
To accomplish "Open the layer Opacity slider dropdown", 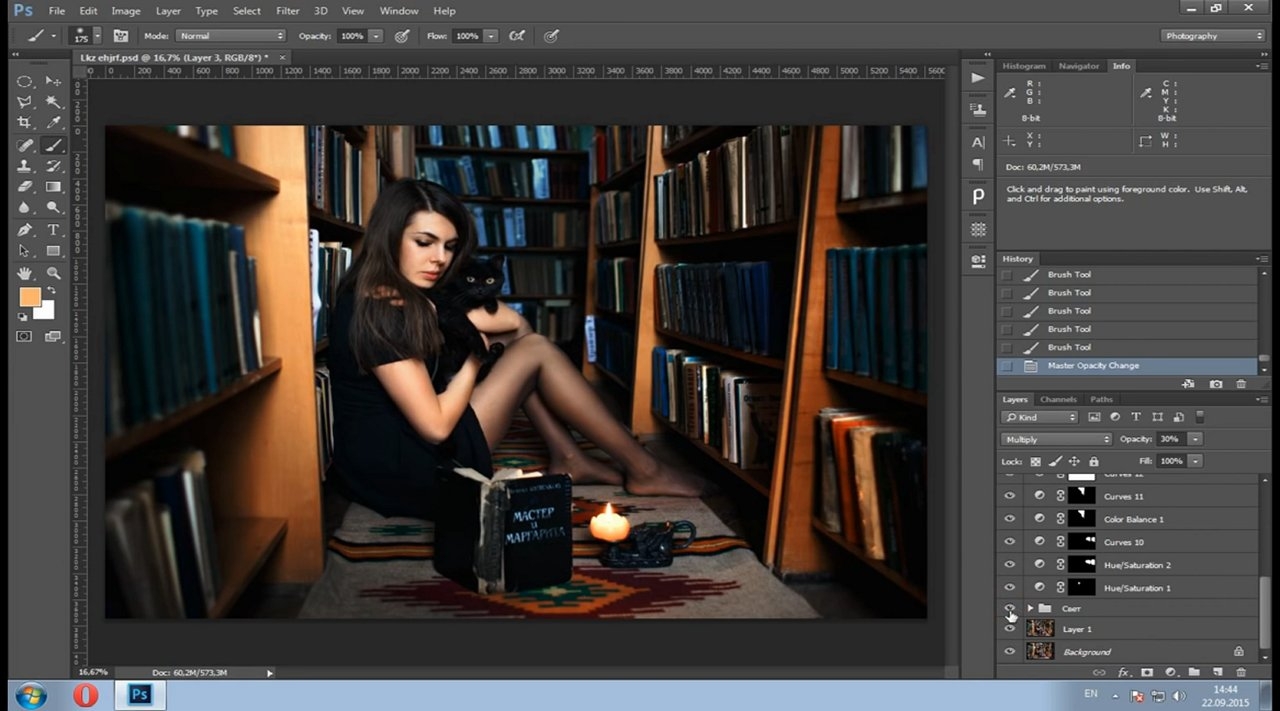I will click(1195, 439).
